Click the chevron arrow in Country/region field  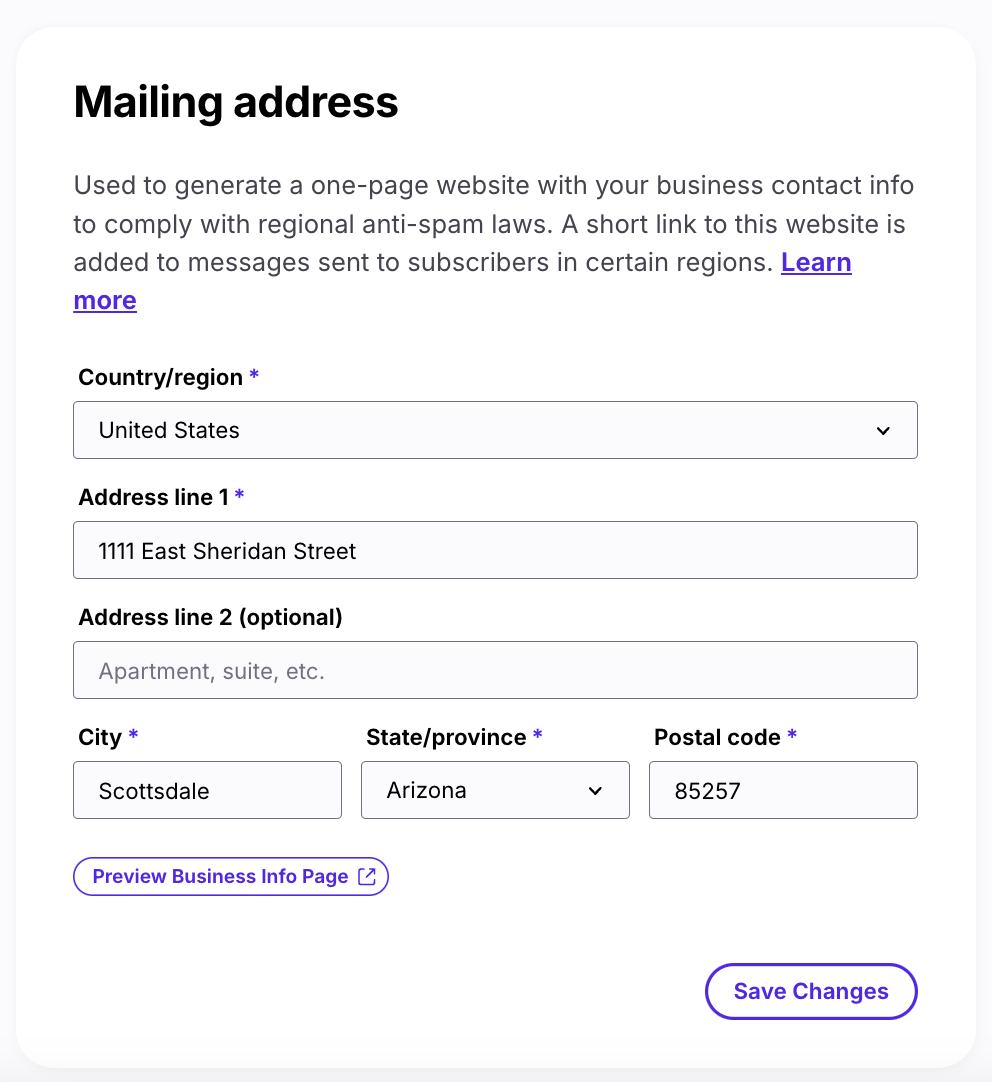click(883, 431)
